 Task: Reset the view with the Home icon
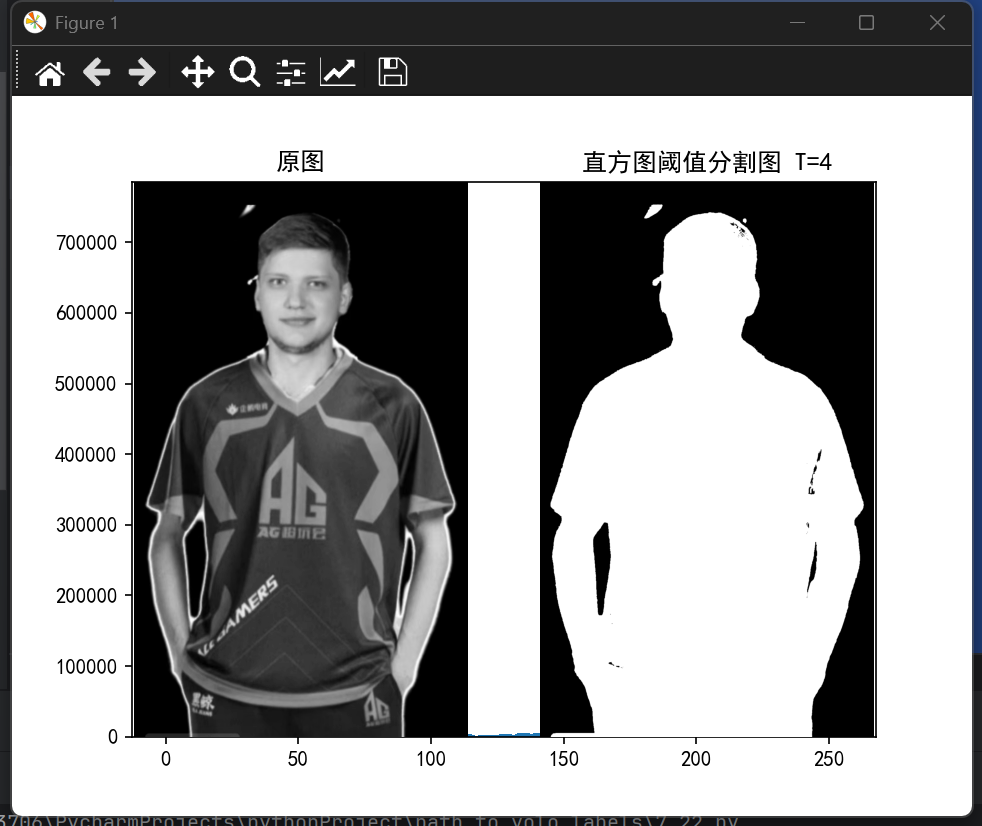49,71
